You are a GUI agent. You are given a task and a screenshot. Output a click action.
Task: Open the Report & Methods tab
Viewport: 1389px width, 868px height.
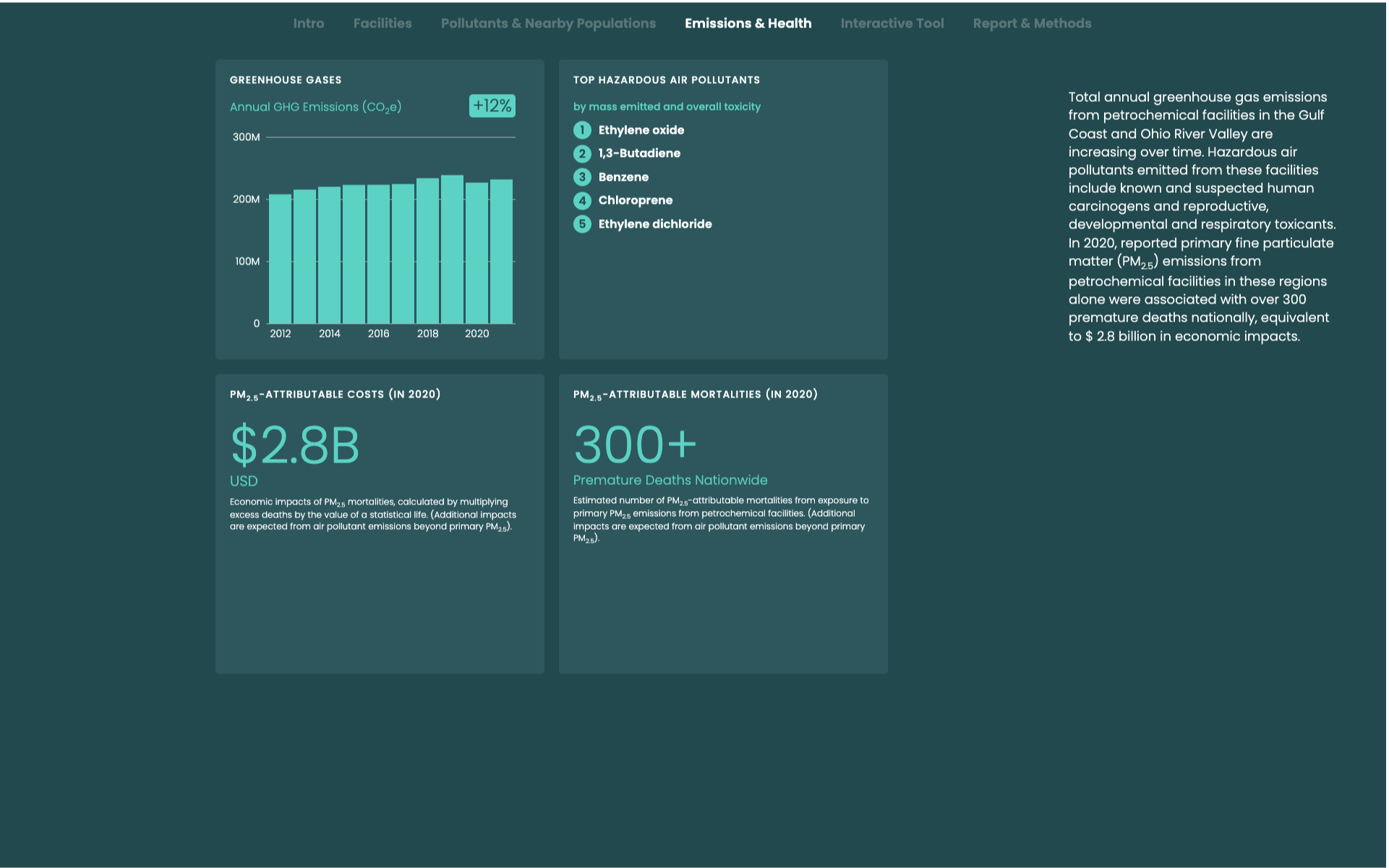[x=1031, y=23]
